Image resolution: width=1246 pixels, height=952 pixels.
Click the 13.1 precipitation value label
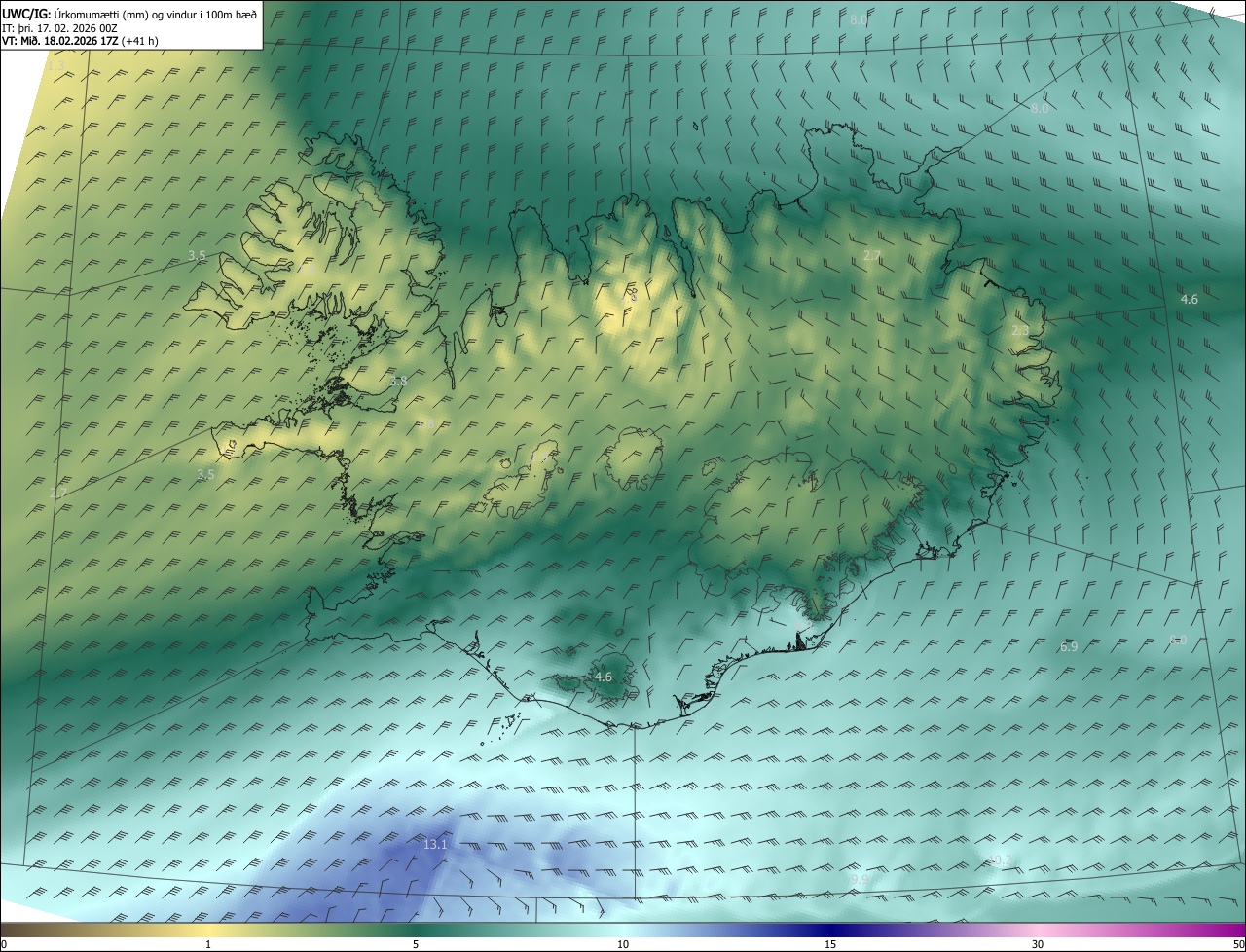pos(435,844)
